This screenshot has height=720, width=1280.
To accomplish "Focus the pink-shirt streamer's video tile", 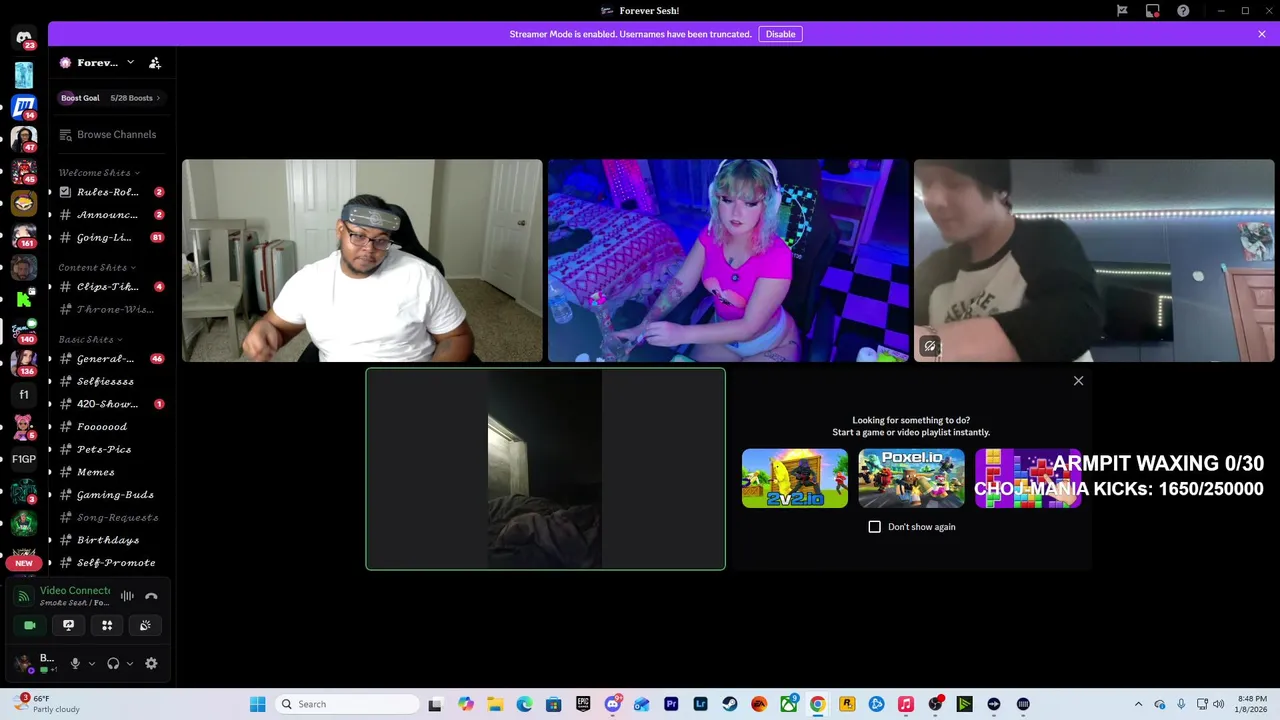I will pos(728,260).
